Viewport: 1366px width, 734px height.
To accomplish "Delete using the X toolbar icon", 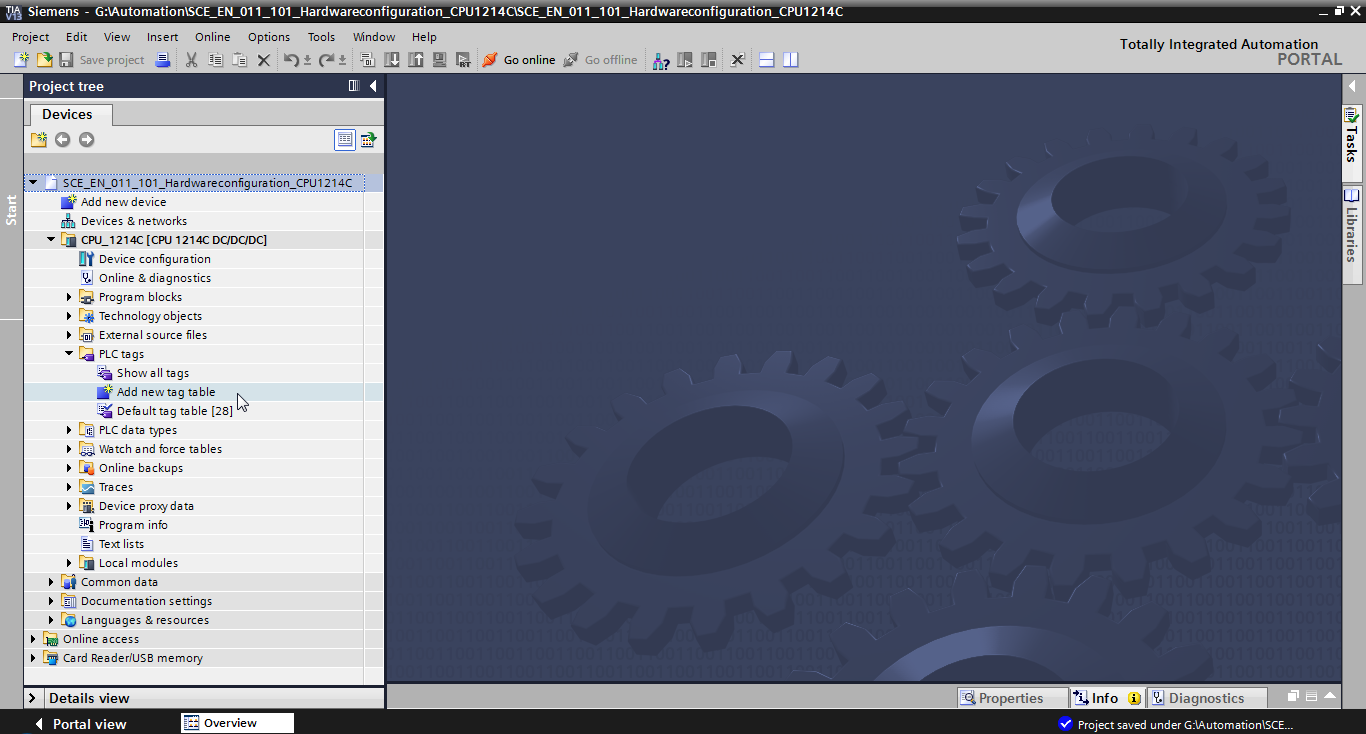I will [264, 60].
